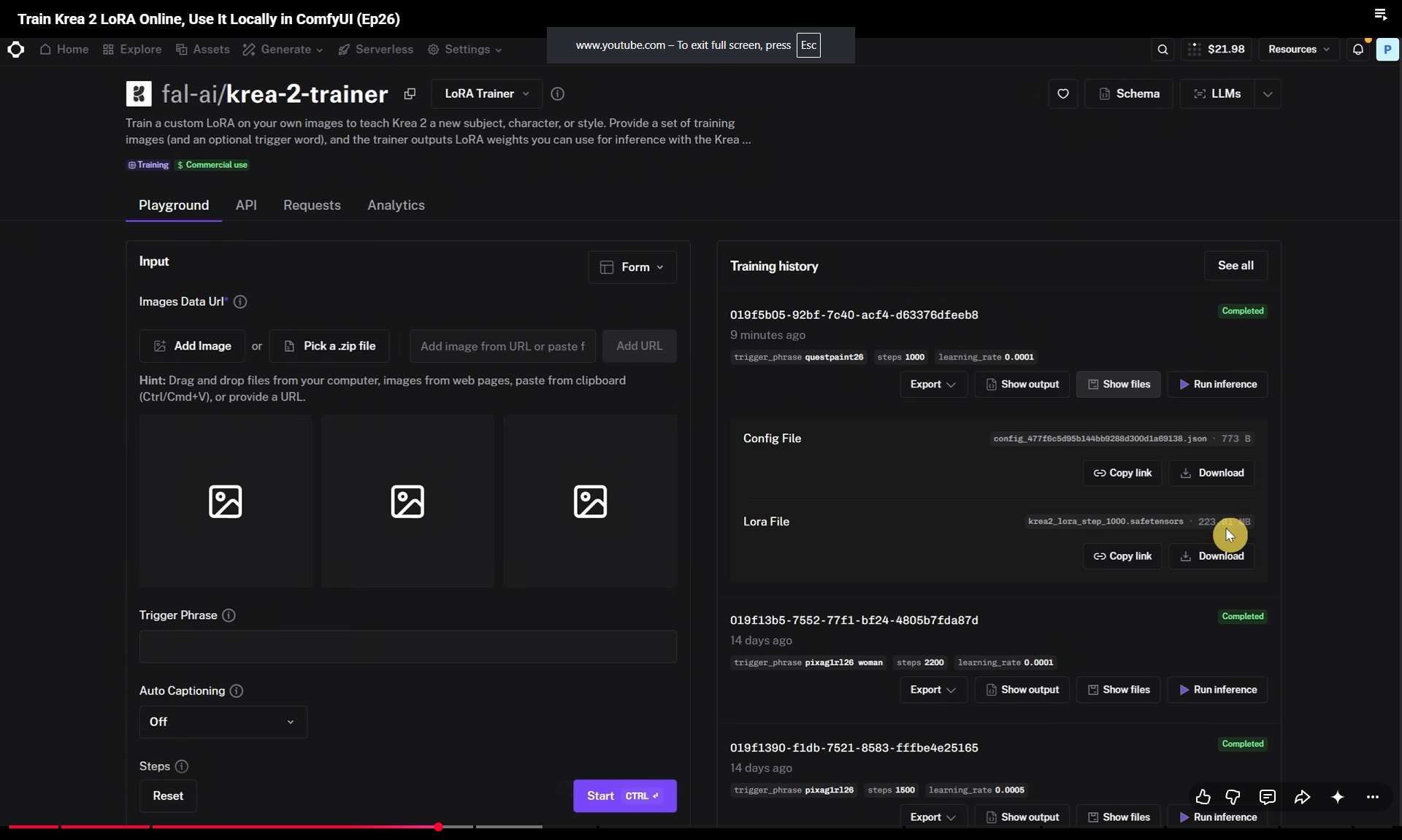Switch to the API tab

click(x=246, y=205)
